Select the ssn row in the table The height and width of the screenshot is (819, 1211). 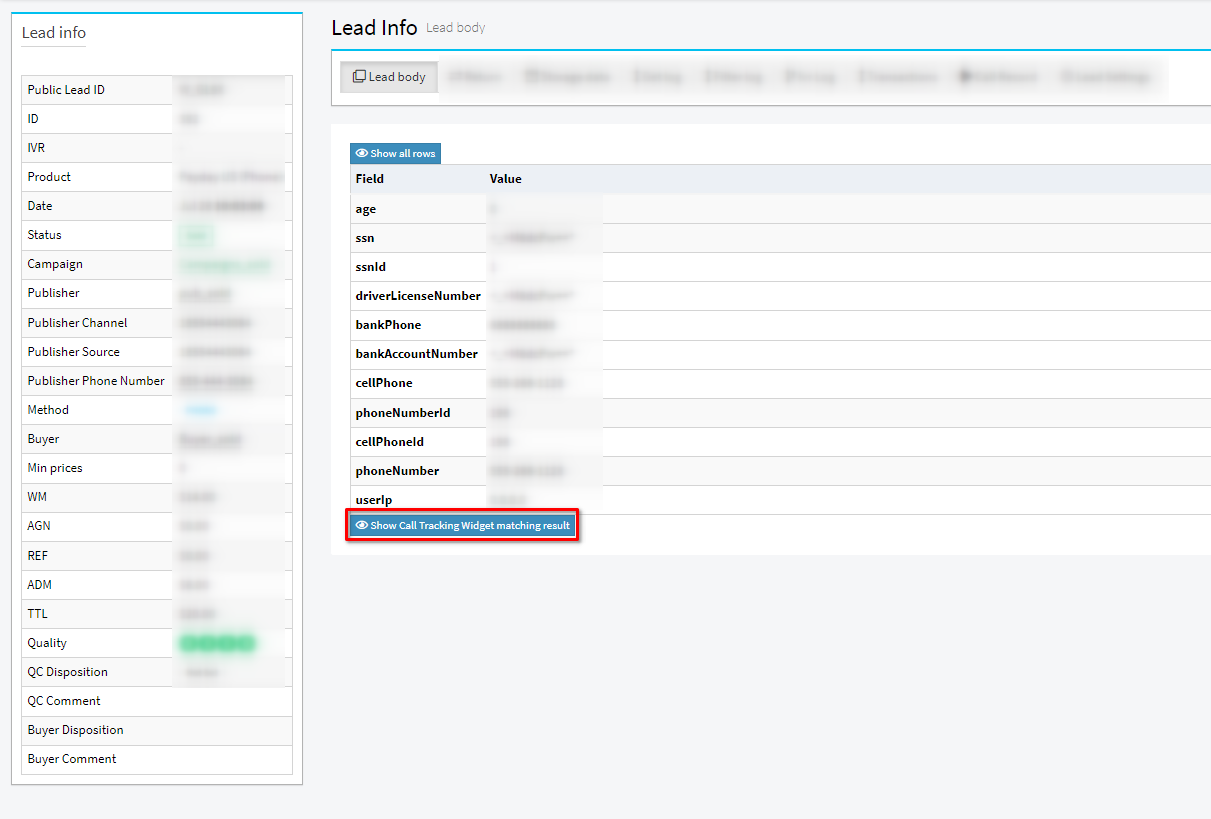(x=365, y=238)
